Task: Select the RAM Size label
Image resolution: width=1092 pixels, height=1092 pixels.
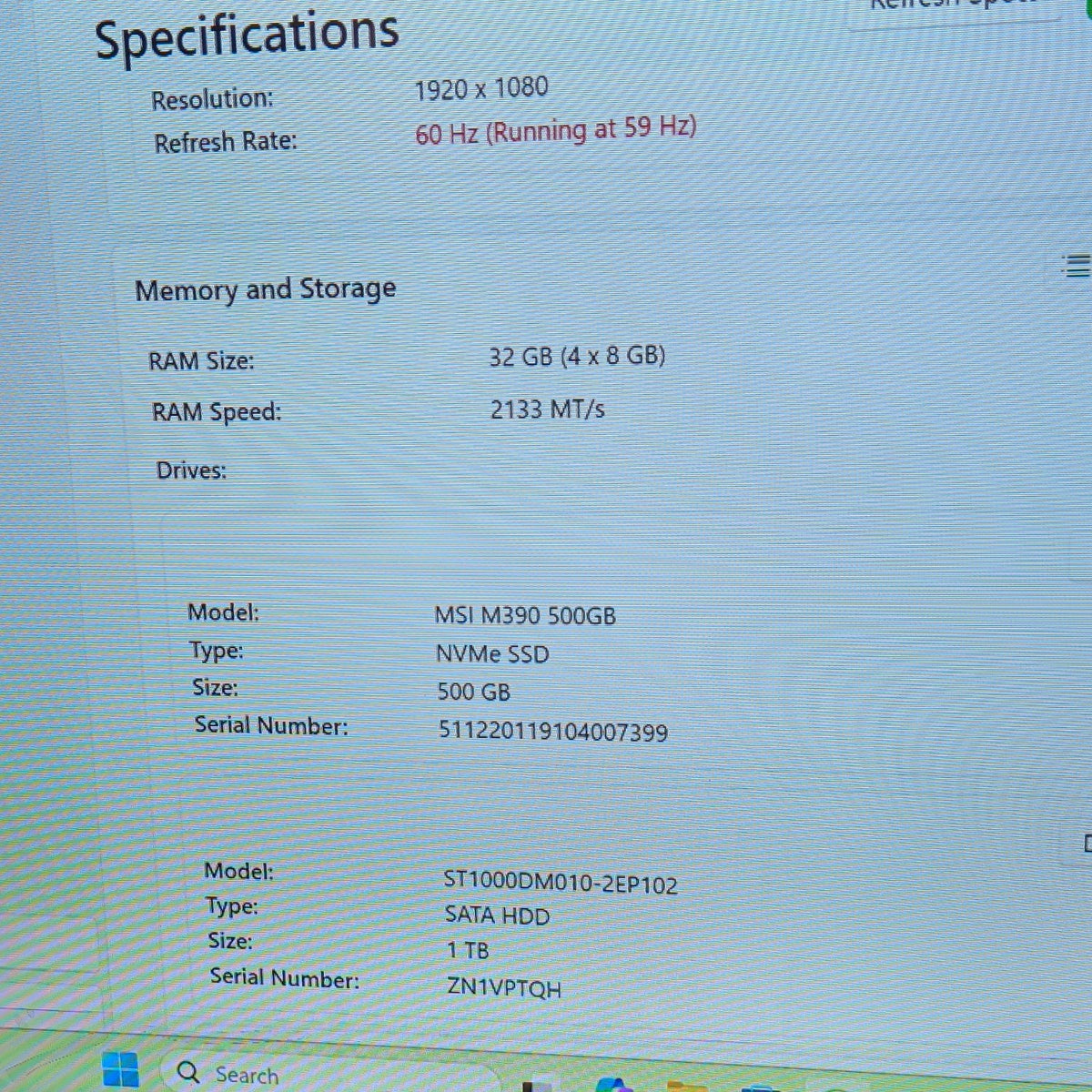Action: pos(201,361)
